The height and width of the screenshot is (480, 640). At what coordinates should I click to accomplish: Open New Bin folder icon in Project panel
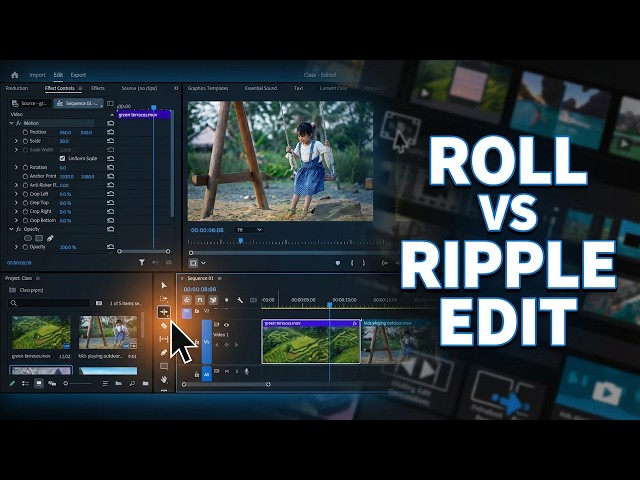[145, 383]
